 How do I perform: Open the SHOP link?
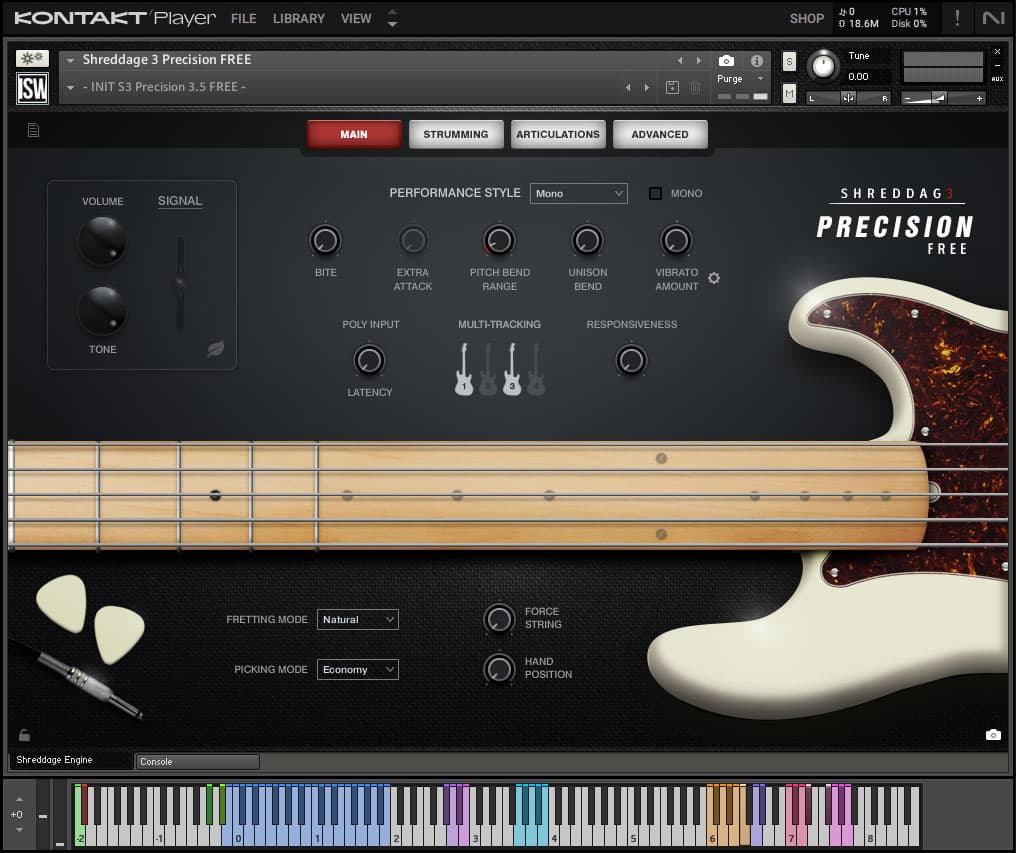807,19
